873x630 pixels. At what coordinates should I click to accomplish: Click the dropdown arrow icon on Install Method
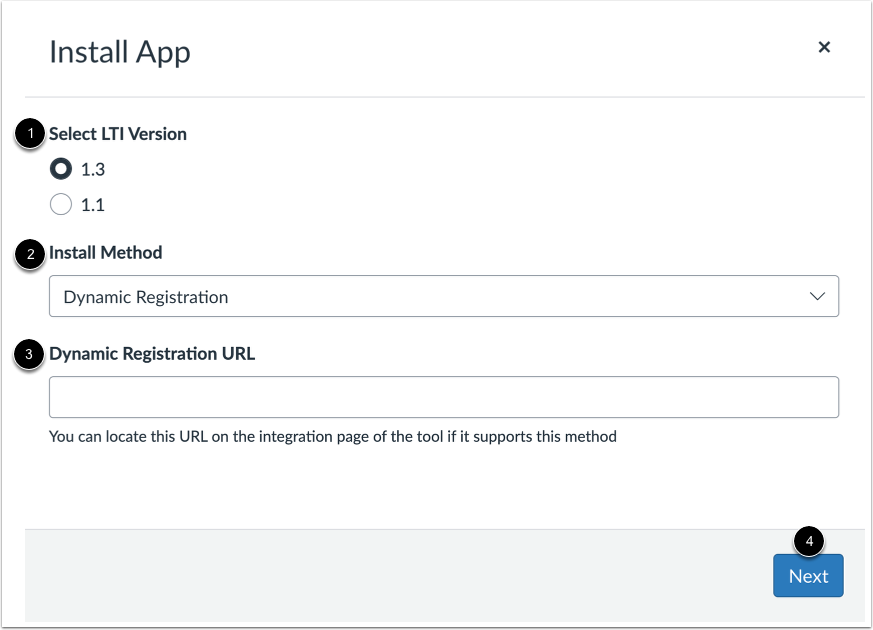point(816,296)
